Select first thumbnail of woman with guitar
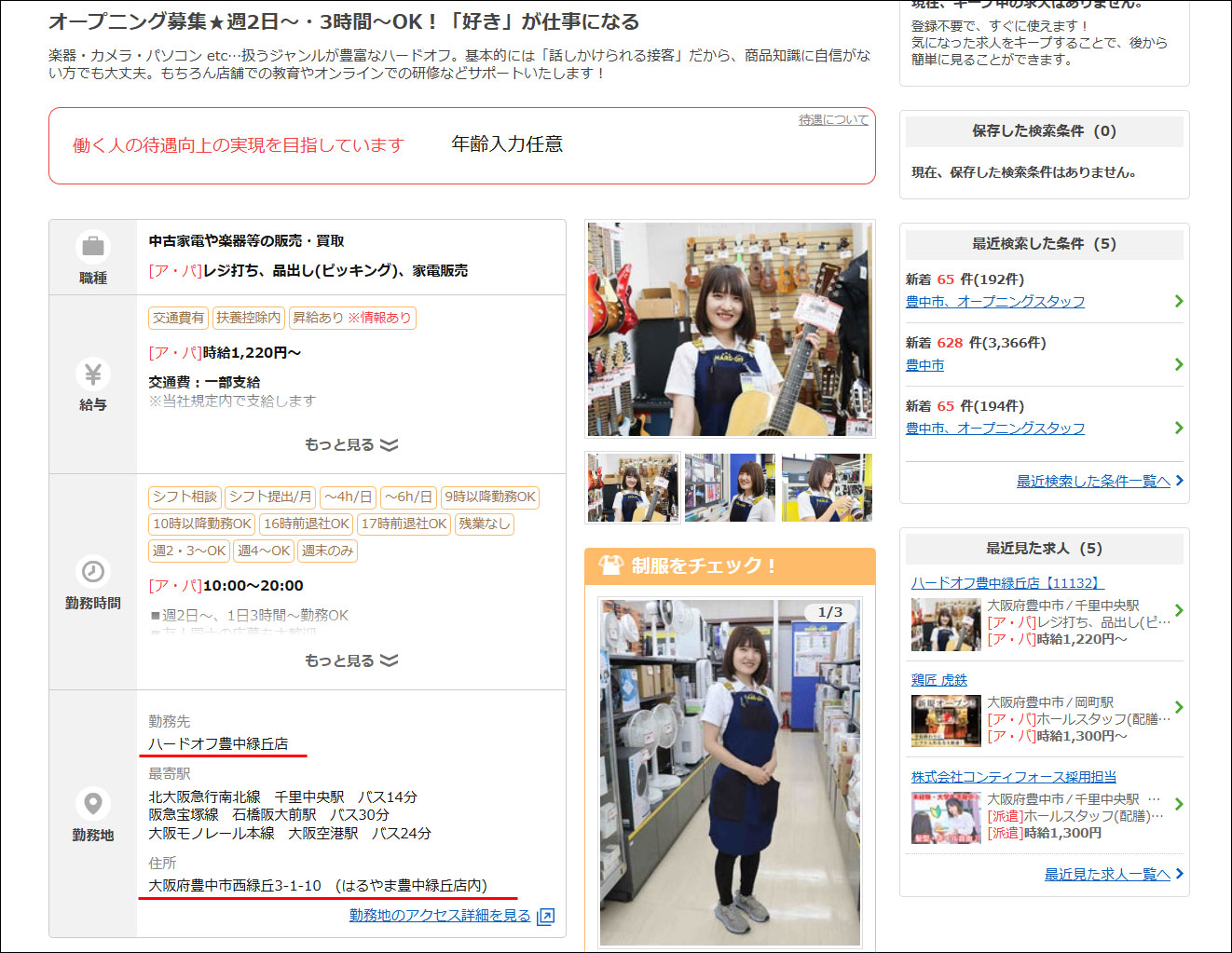 pos(633,487)
